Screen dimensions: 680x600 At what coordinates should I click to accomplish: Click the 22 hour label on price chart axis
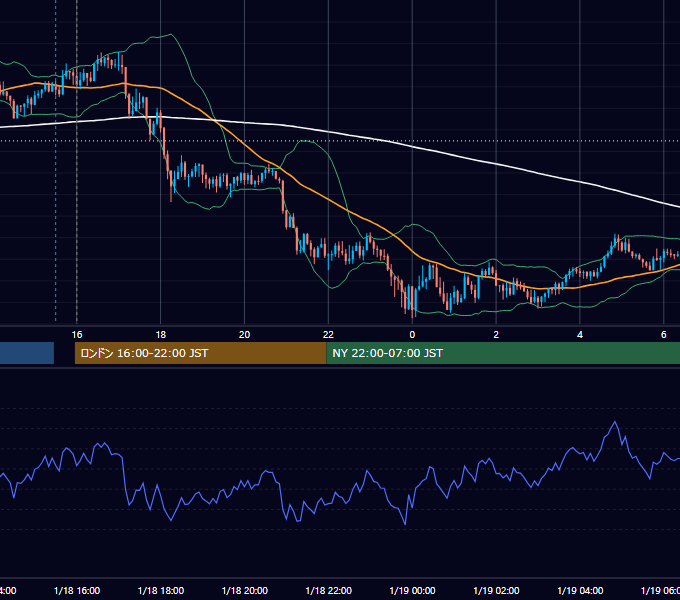click(328, 335)
